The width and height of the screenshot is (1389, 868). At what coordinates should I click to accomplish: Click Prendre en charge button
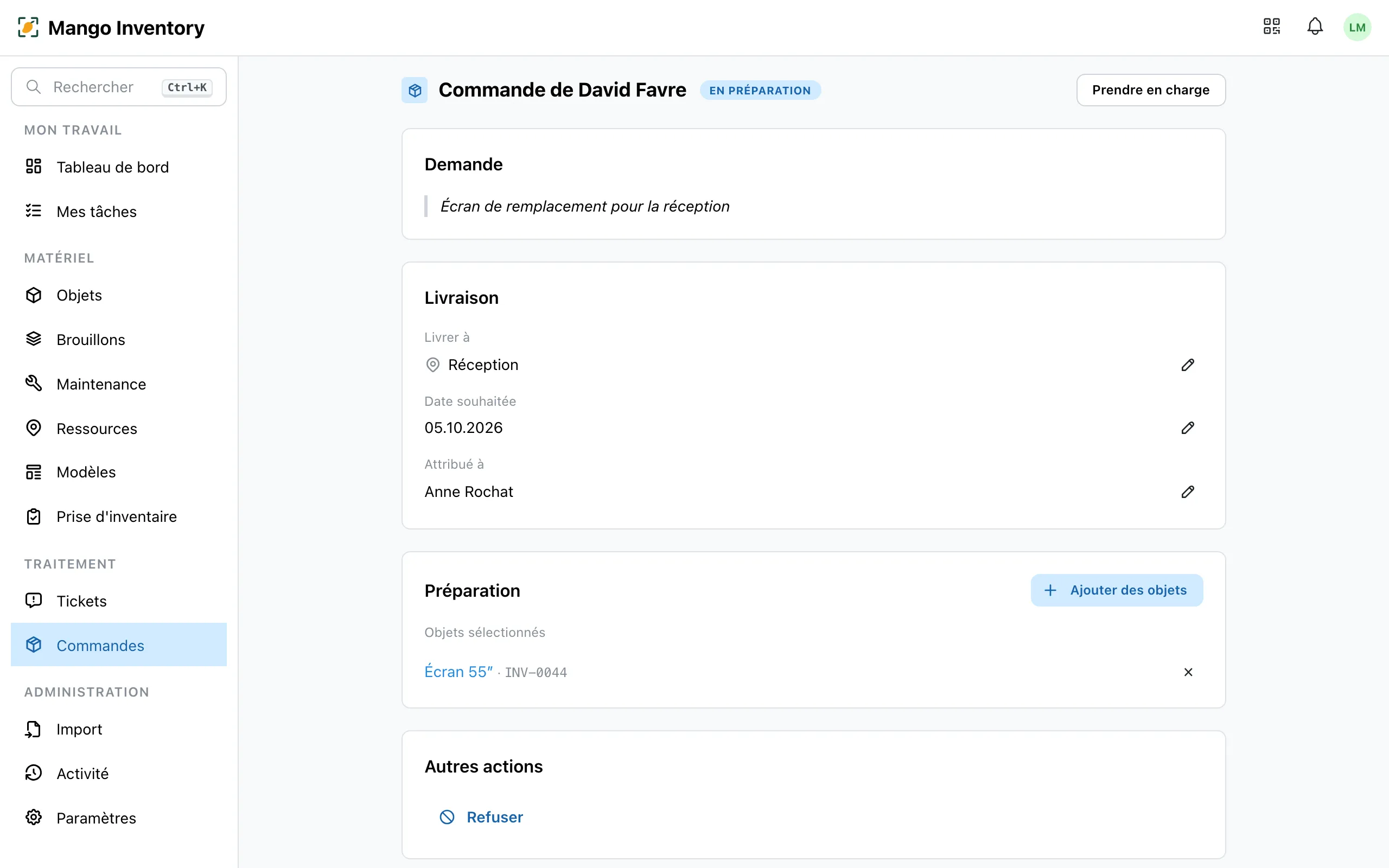coord(1151,90)
